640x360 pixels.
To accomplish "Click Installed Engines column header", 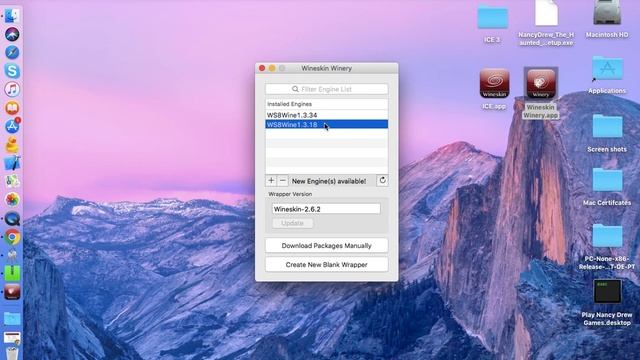I will pos(327,104).
